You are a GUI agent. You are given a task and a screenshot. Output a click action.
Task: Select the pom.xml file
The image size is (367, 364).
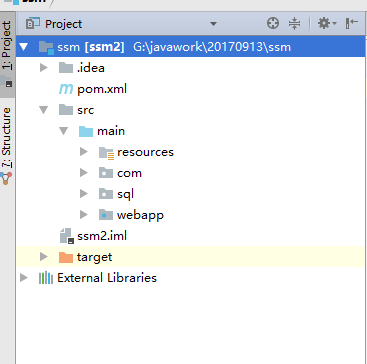[x=102, y=89]
